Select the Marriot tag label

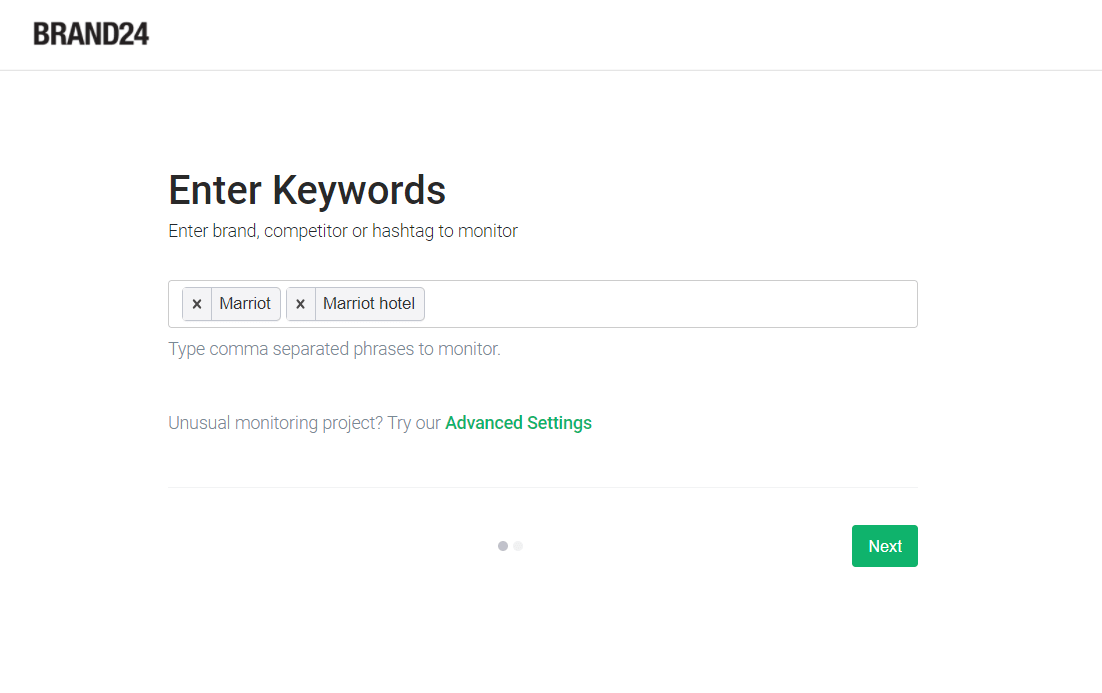(x=245, y=304)
